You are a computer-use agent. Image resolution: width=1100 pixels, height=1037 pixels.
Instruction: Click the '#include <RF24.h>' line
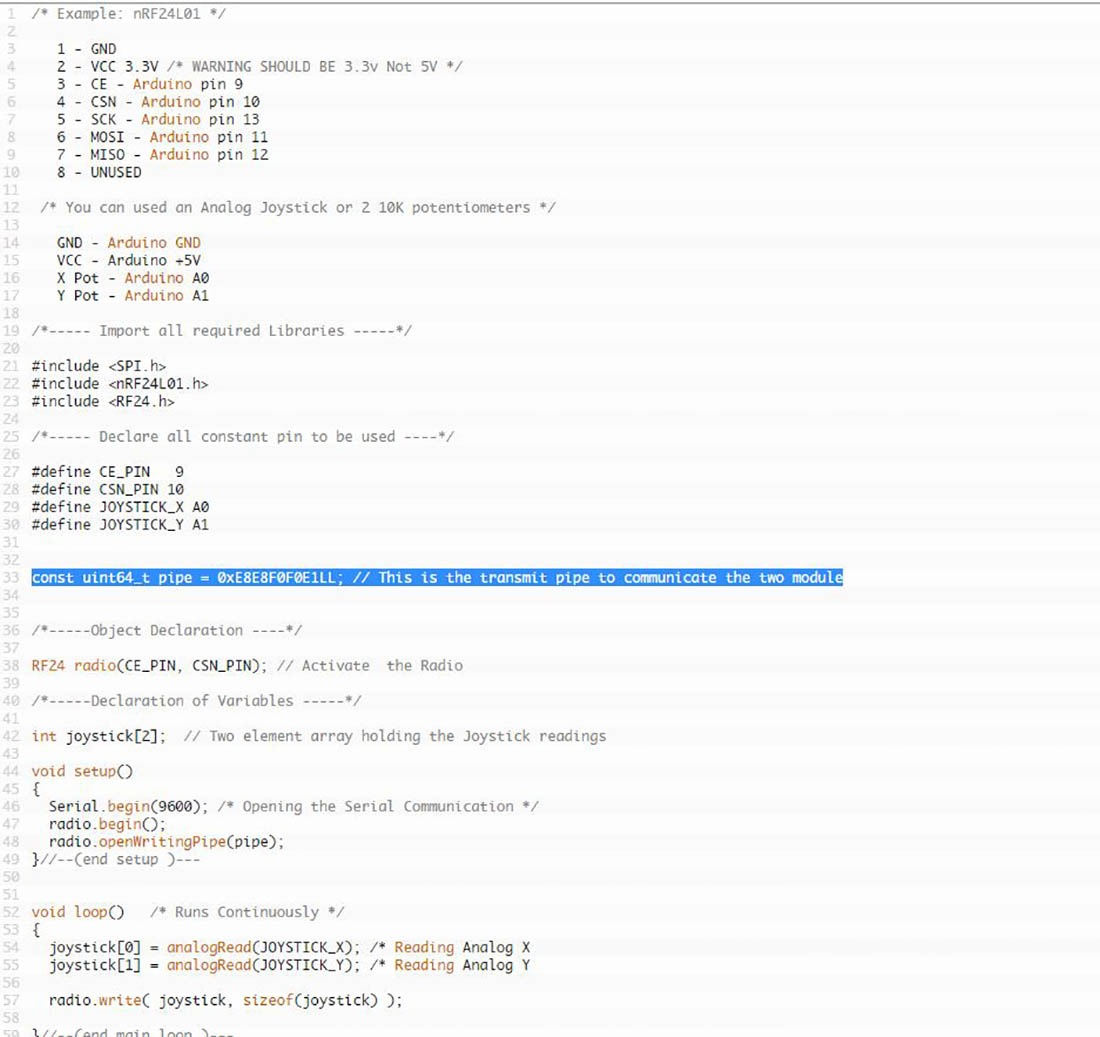pyautogui.click(x=103, y=401)
